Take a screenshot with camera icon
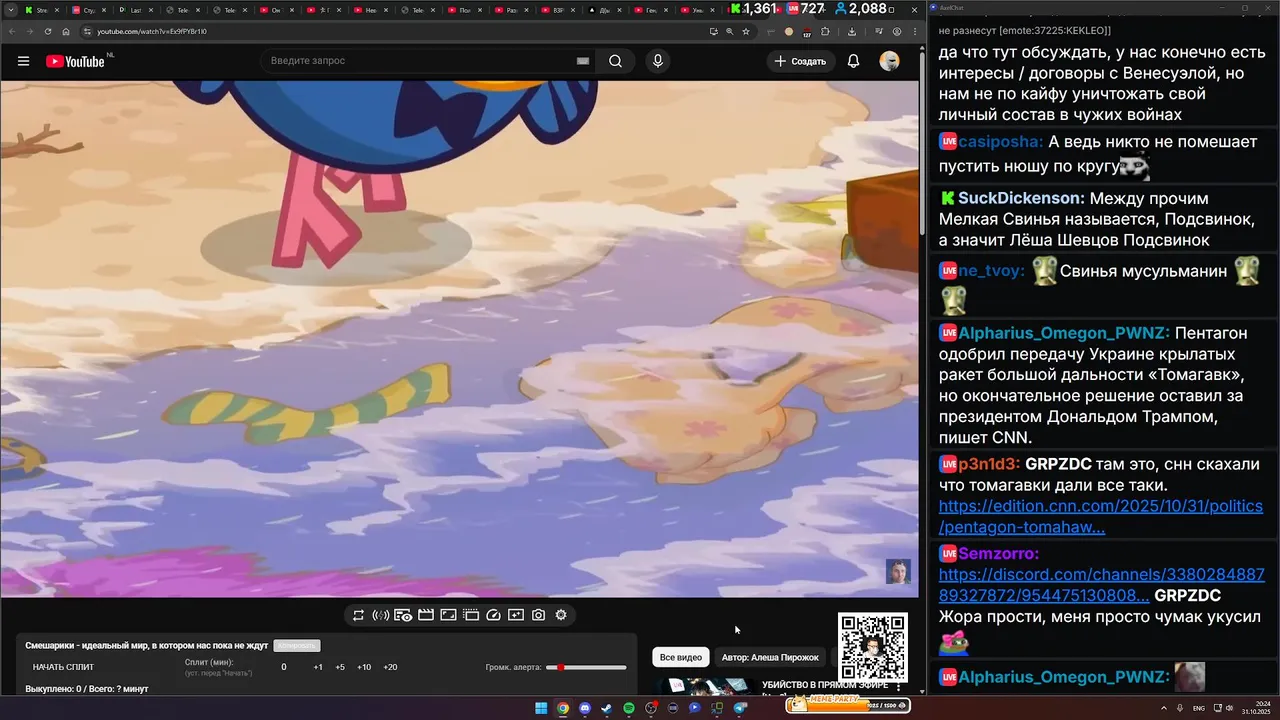This screenshot has width=1280, height=720. [539, 615]
